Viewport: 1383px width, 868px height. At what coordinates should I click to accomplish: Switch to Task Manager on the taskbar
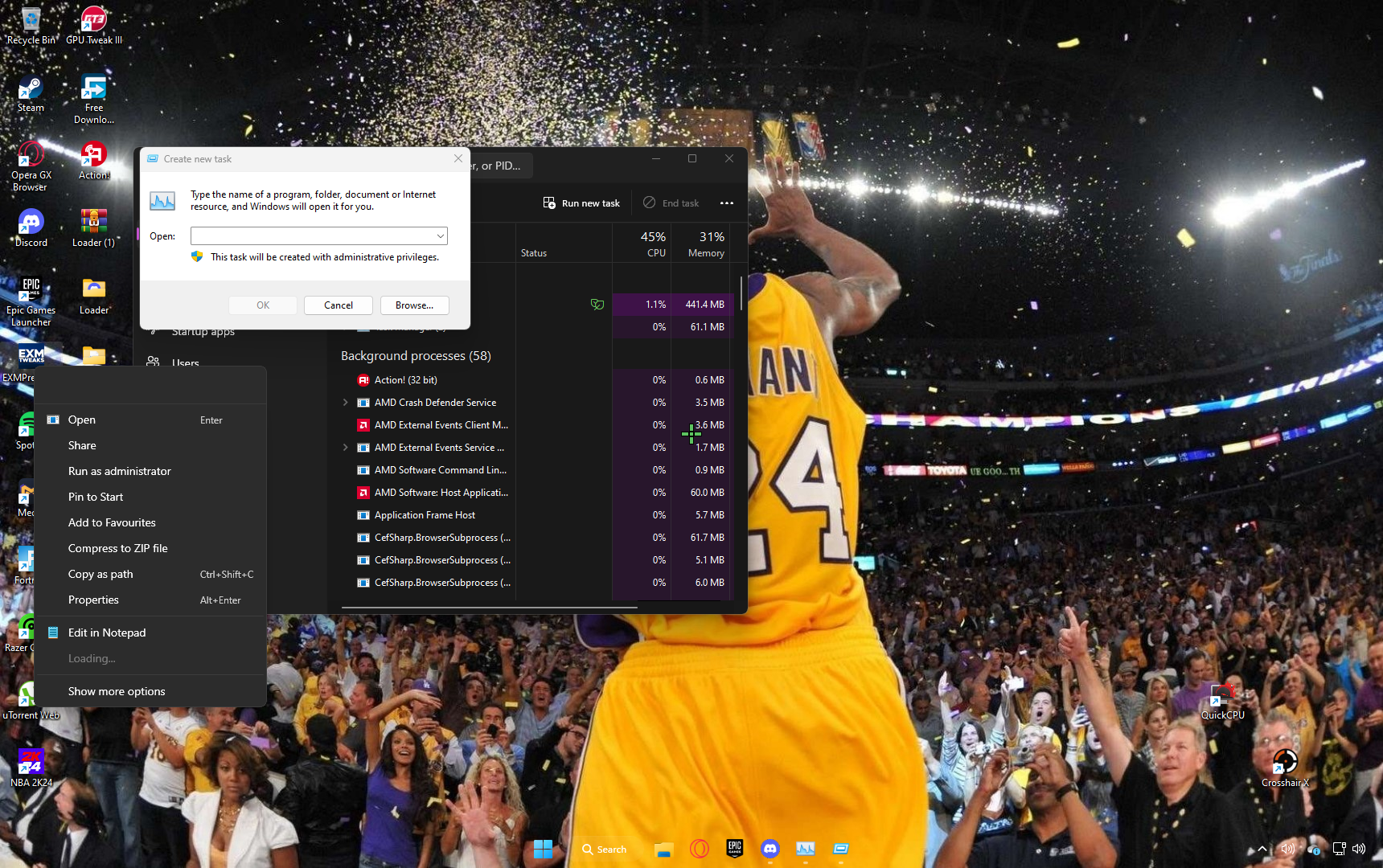pos(805,849)
